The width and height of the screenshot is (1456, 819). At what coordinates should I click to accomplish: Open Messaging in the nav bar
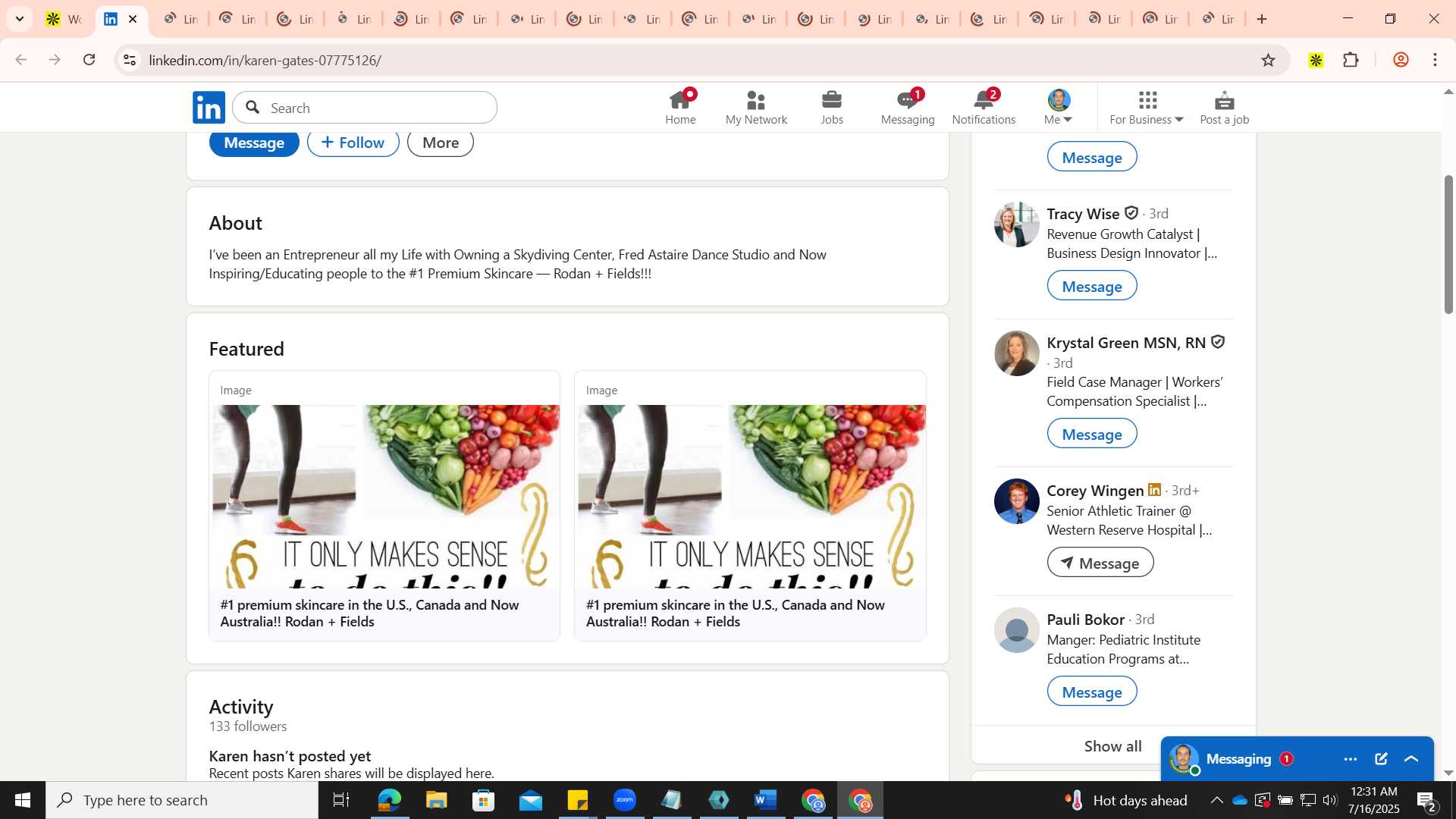point(908,107)
